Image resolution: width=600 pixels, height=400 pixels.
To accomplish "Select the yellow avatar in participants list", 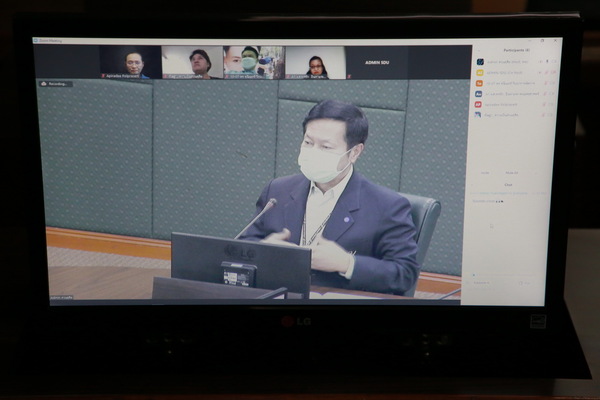I will [x=480, y=72].
